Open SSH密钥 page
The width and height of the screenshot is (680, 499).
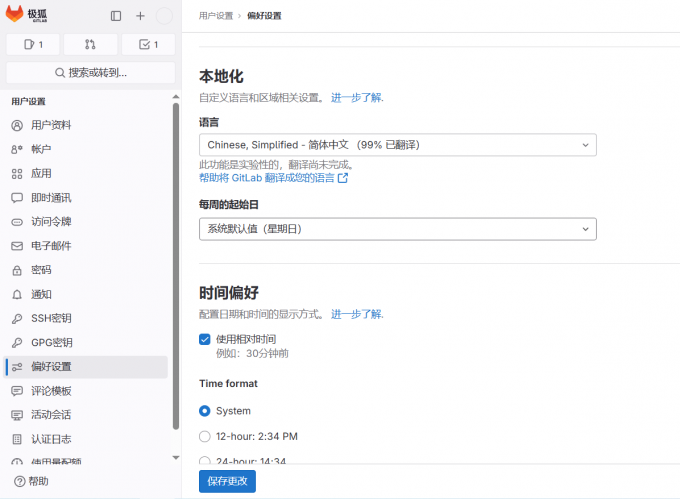[85, 318]
